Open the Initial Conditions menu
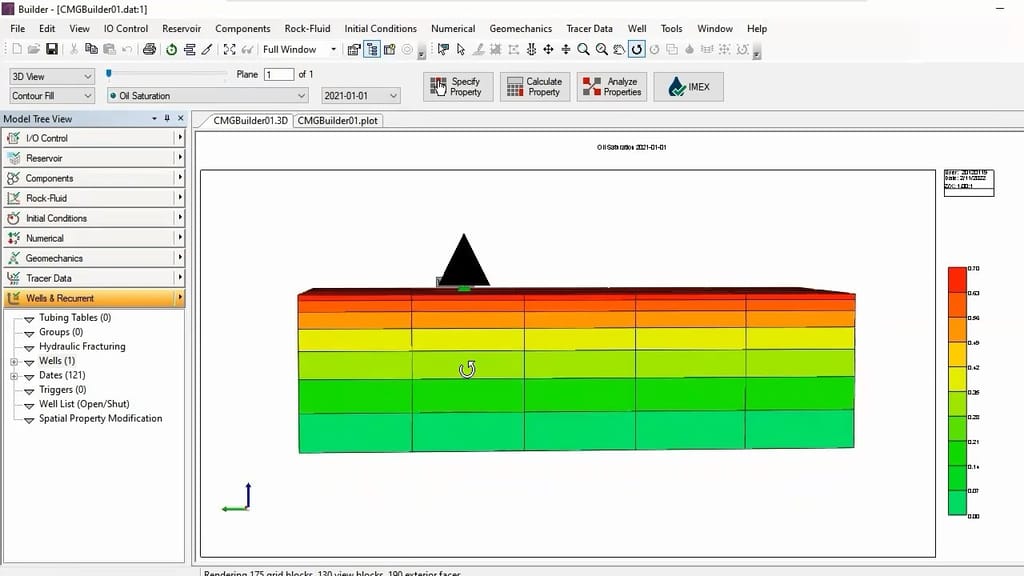The image size is (1024, 576). 380,29
